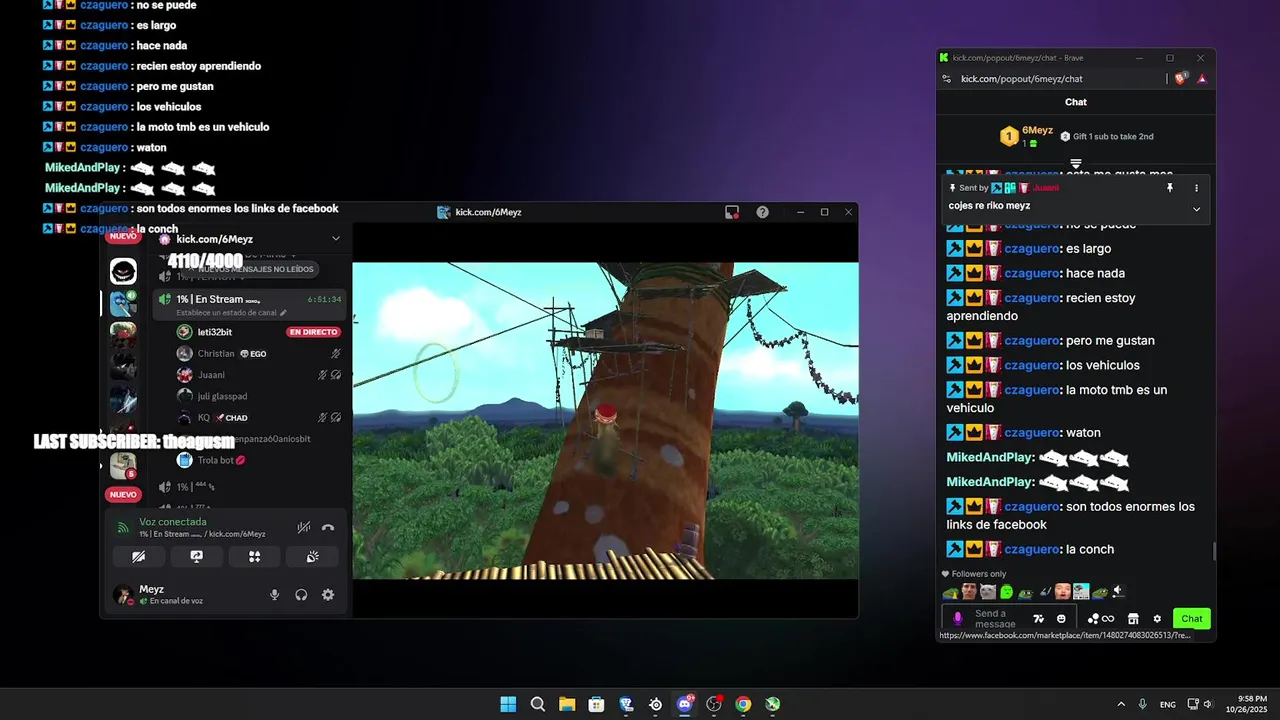
Task: Click the bottom NUEVO unread indicator in server list
Action: (123, 494)
